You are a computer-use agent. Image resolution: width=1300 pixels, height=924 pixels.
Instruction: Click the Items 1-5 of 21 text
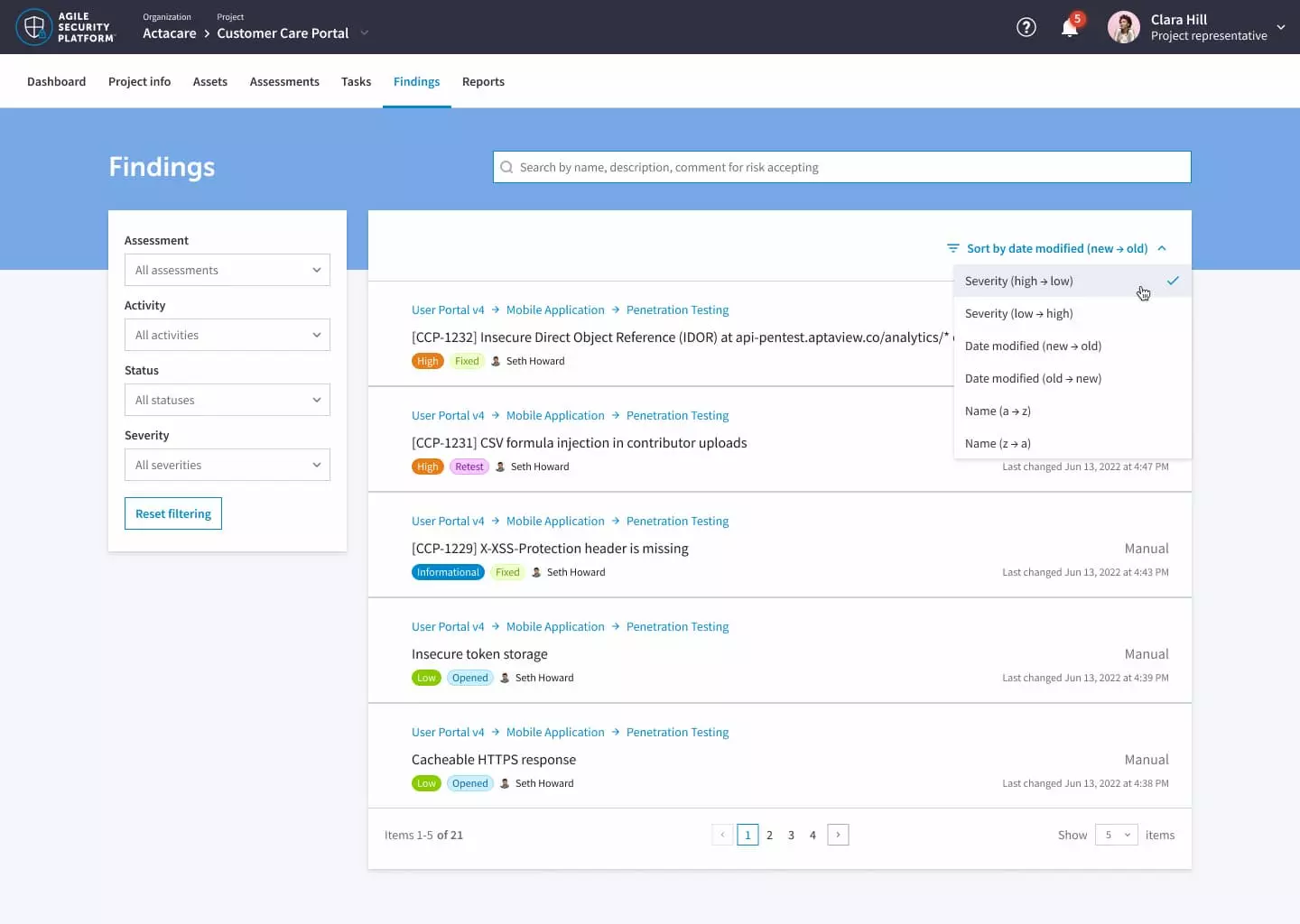point(423,835)
